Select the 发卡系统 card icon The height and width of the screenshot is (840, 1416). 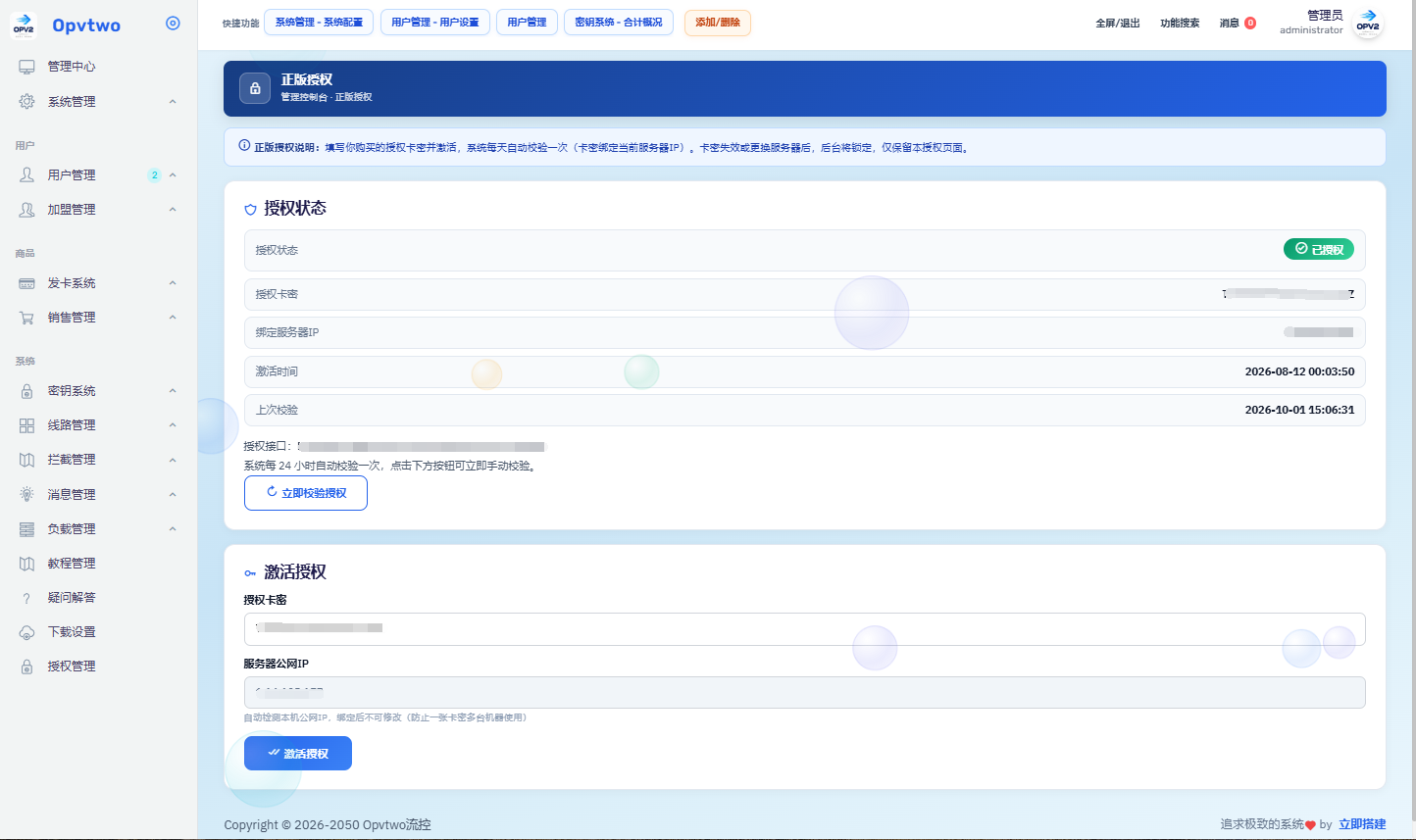point(26,283)
